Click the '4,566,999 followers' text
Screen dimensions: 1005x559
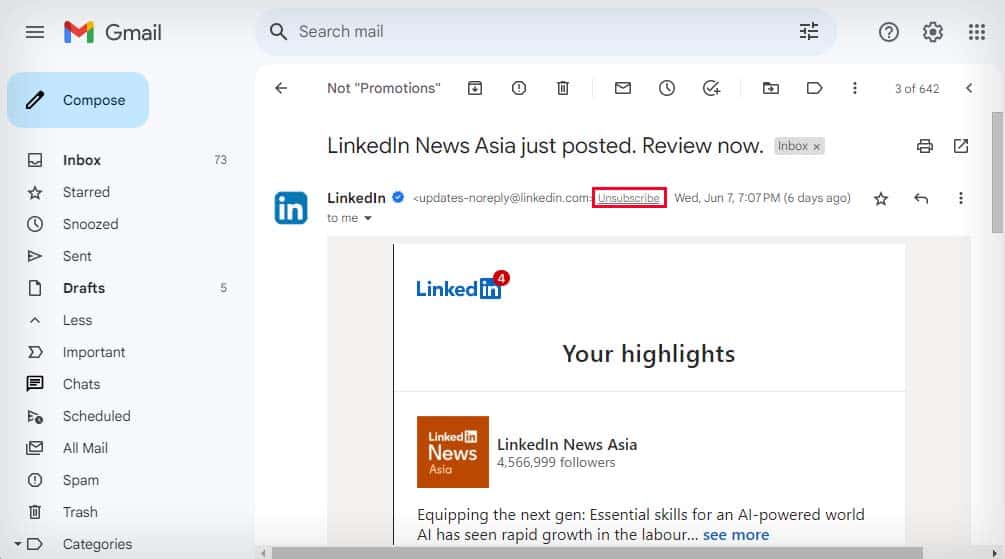(x=556, y=462)
